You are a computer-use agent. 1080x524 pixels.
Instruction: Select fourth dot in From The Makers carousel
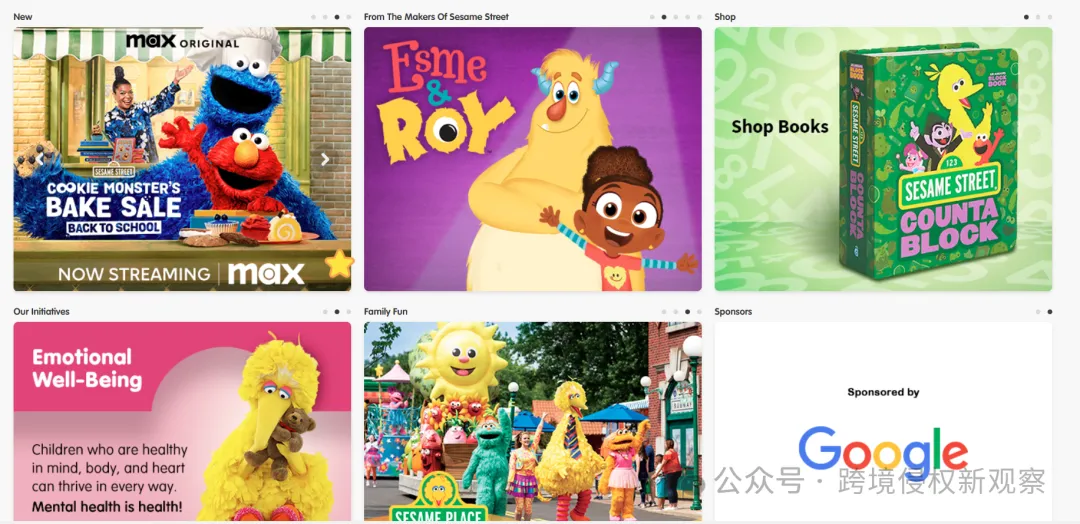687,17
